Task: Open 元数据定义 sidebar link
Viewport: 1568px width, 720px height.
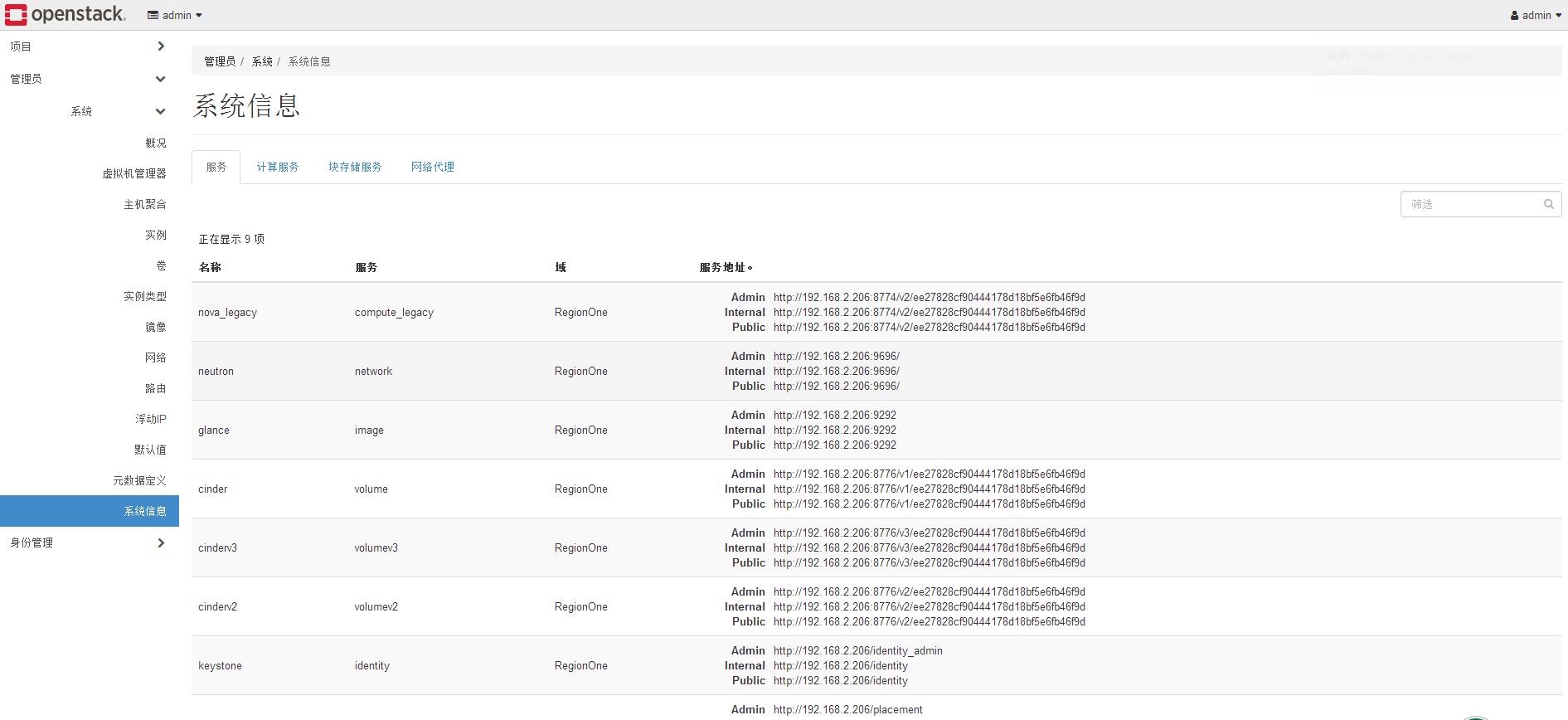Action: pyautogui.click(x=139, y=480)
